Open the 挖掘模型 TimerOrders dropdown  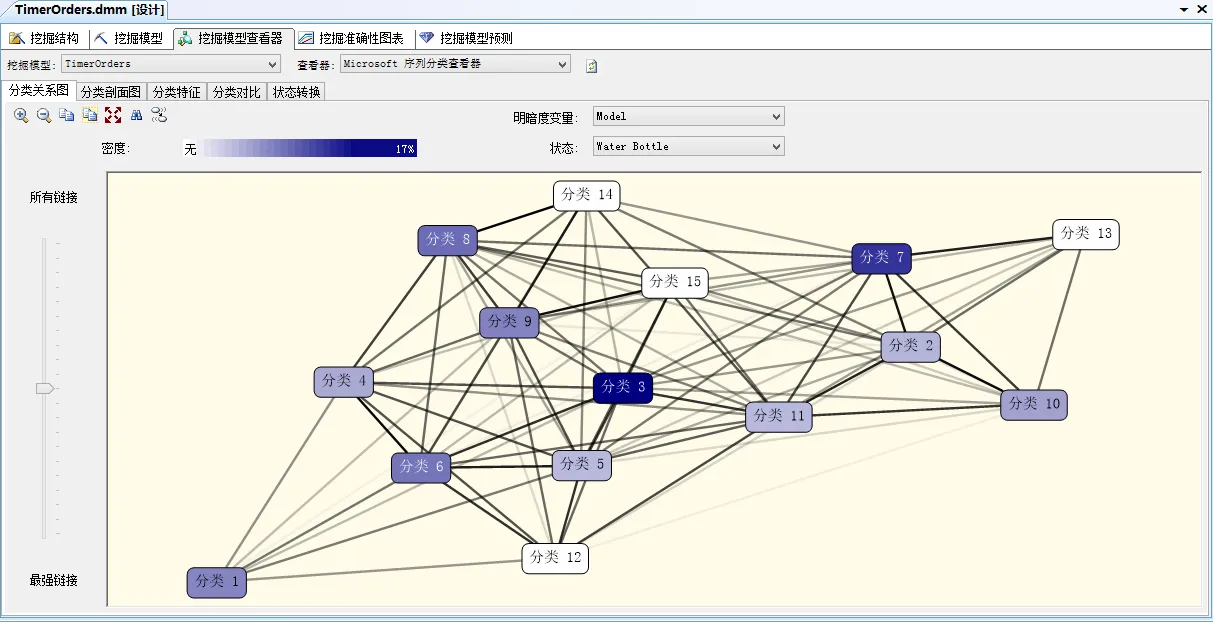pos(171,64)
